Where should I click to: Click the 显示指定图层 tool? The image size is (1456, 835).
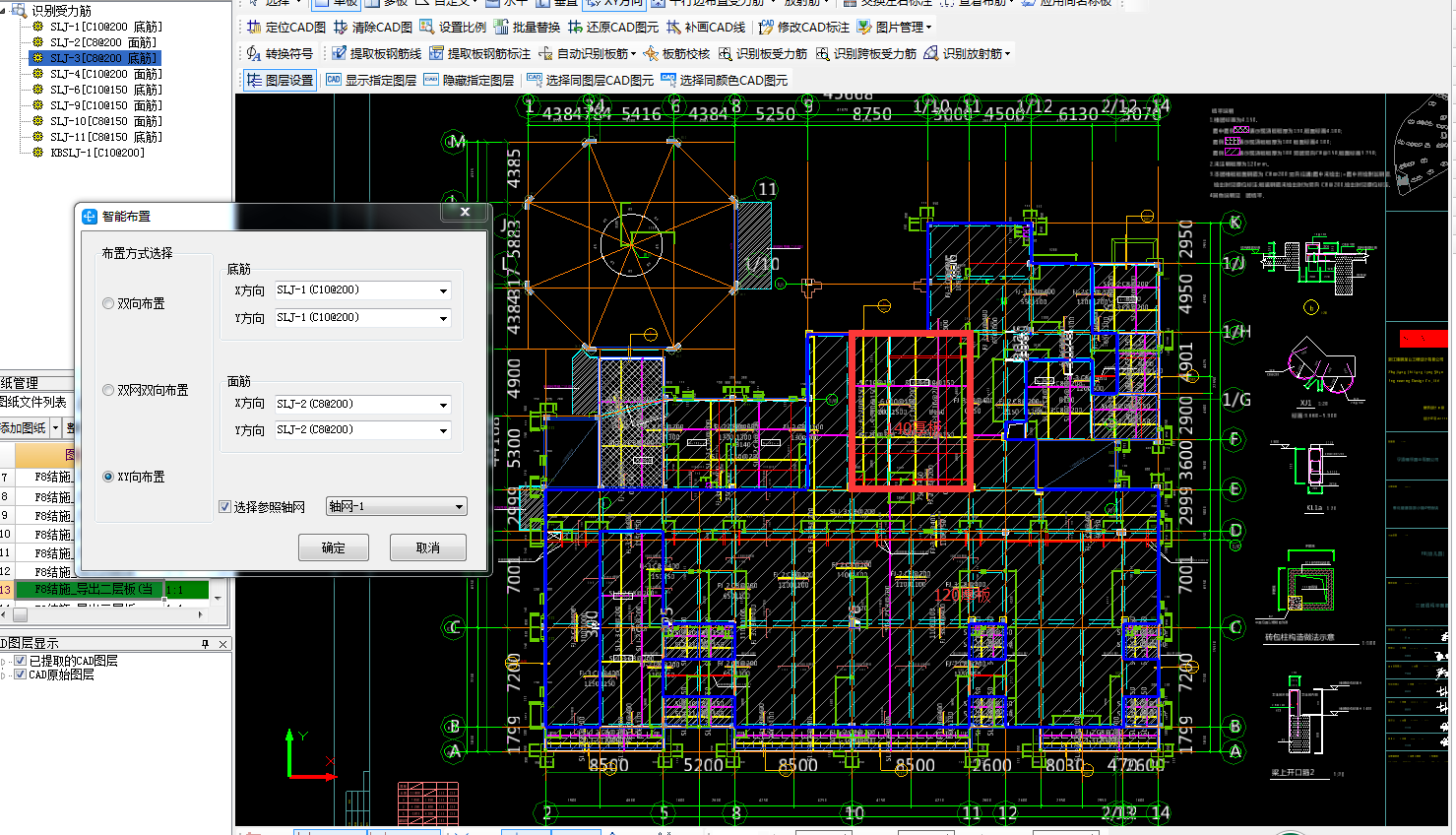(x=371, y=80)
